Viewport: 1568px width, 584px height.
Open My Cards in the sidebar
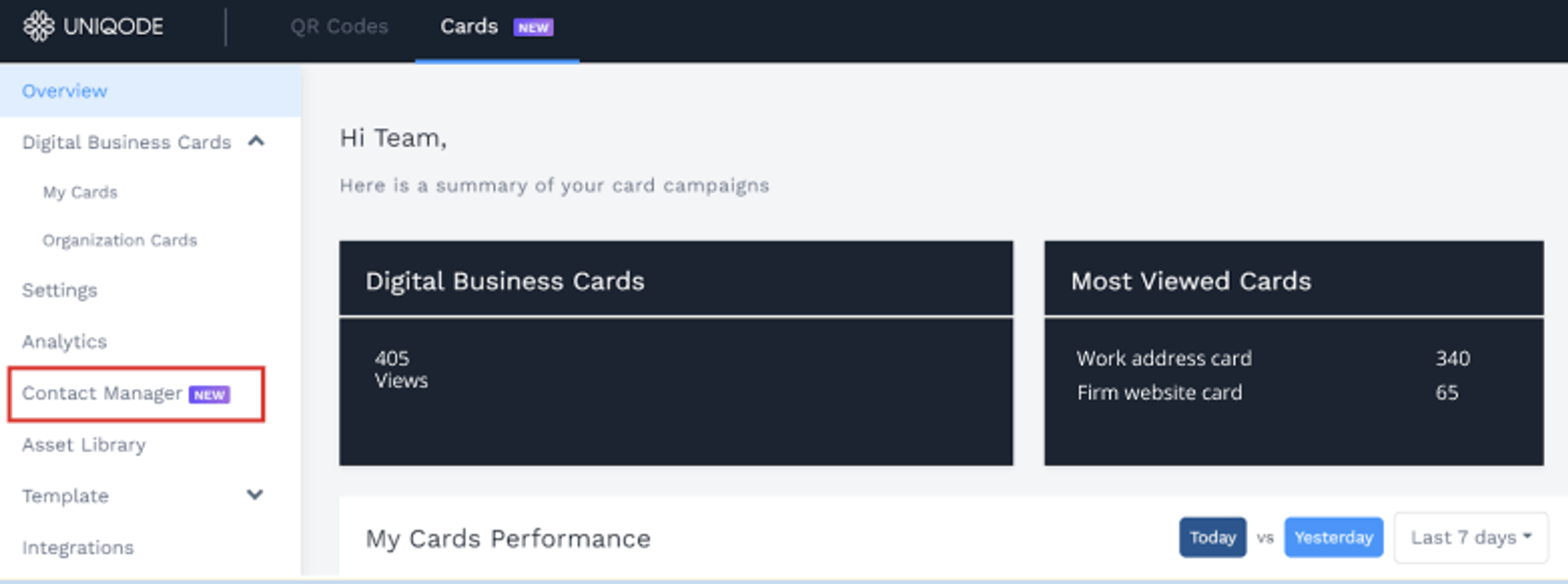point(79,192)
